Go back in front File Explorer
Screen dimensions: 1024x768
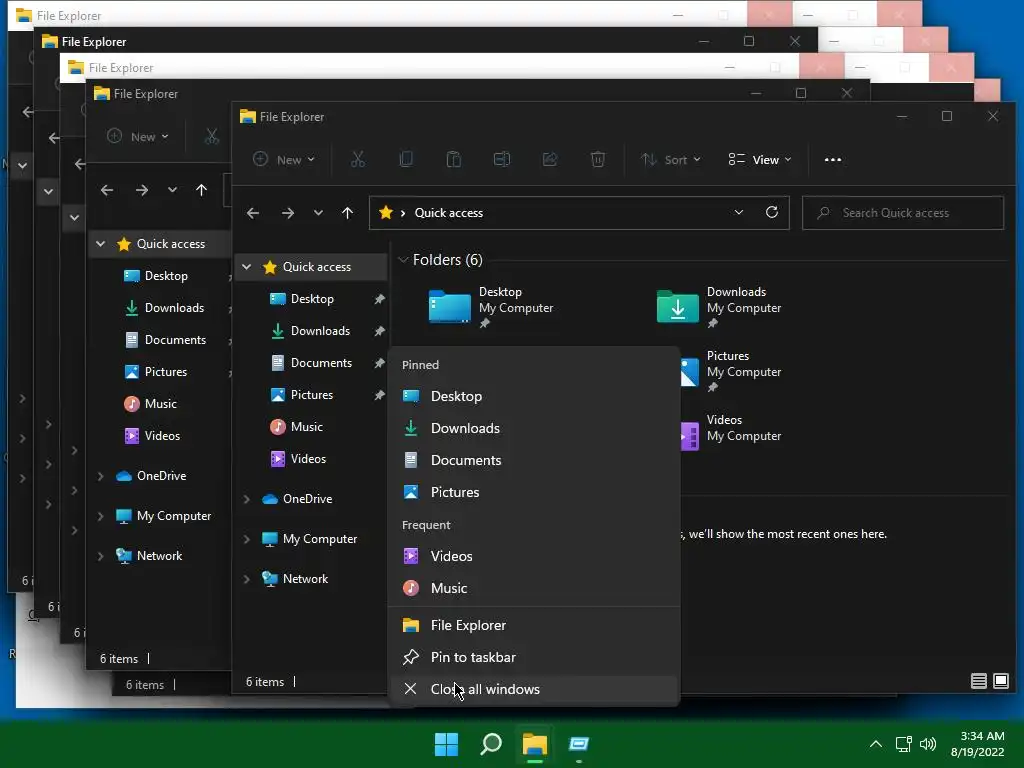(x=253, y=213)
